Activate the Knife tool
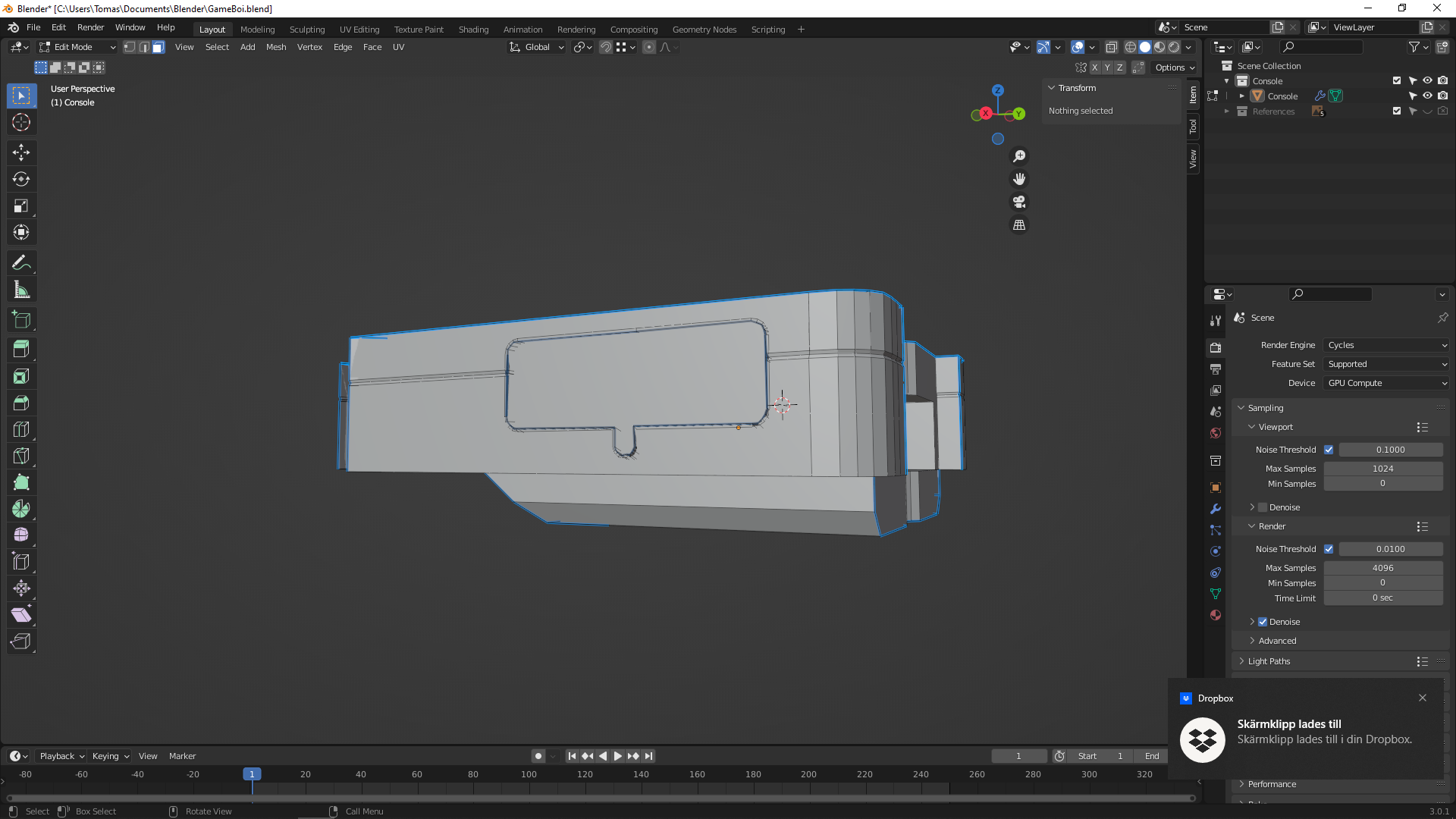Screen dimensions: 1456x819 (21, 456)
